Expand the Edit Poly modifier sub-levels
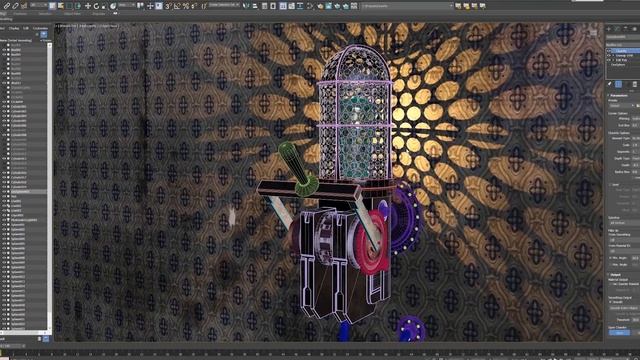 click(613, 60)
